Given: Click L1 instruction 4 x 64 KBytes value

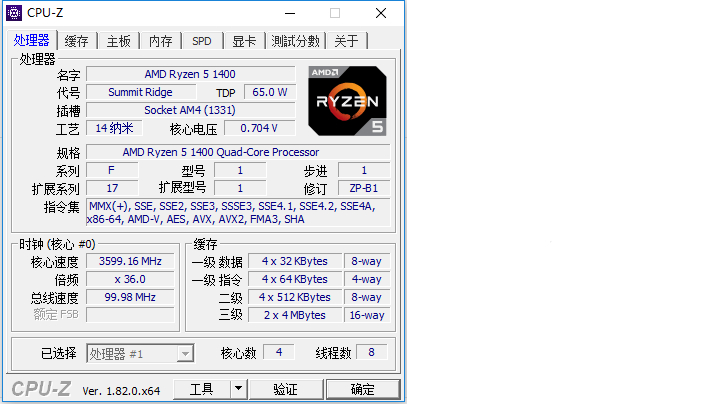Looking at the screenshot, I should coord(295,279).
